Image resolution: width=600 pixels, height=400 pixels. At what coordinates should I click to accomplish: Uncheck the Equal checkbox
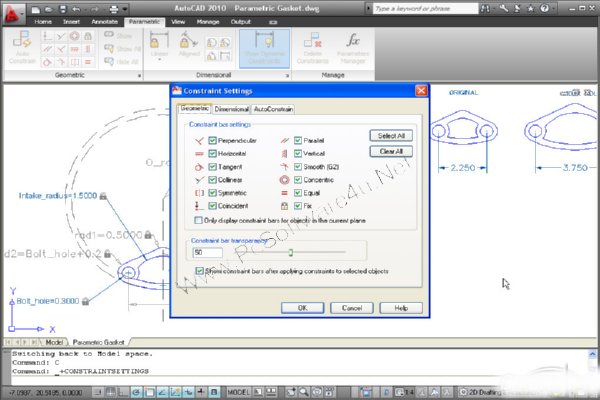[298, 193]
